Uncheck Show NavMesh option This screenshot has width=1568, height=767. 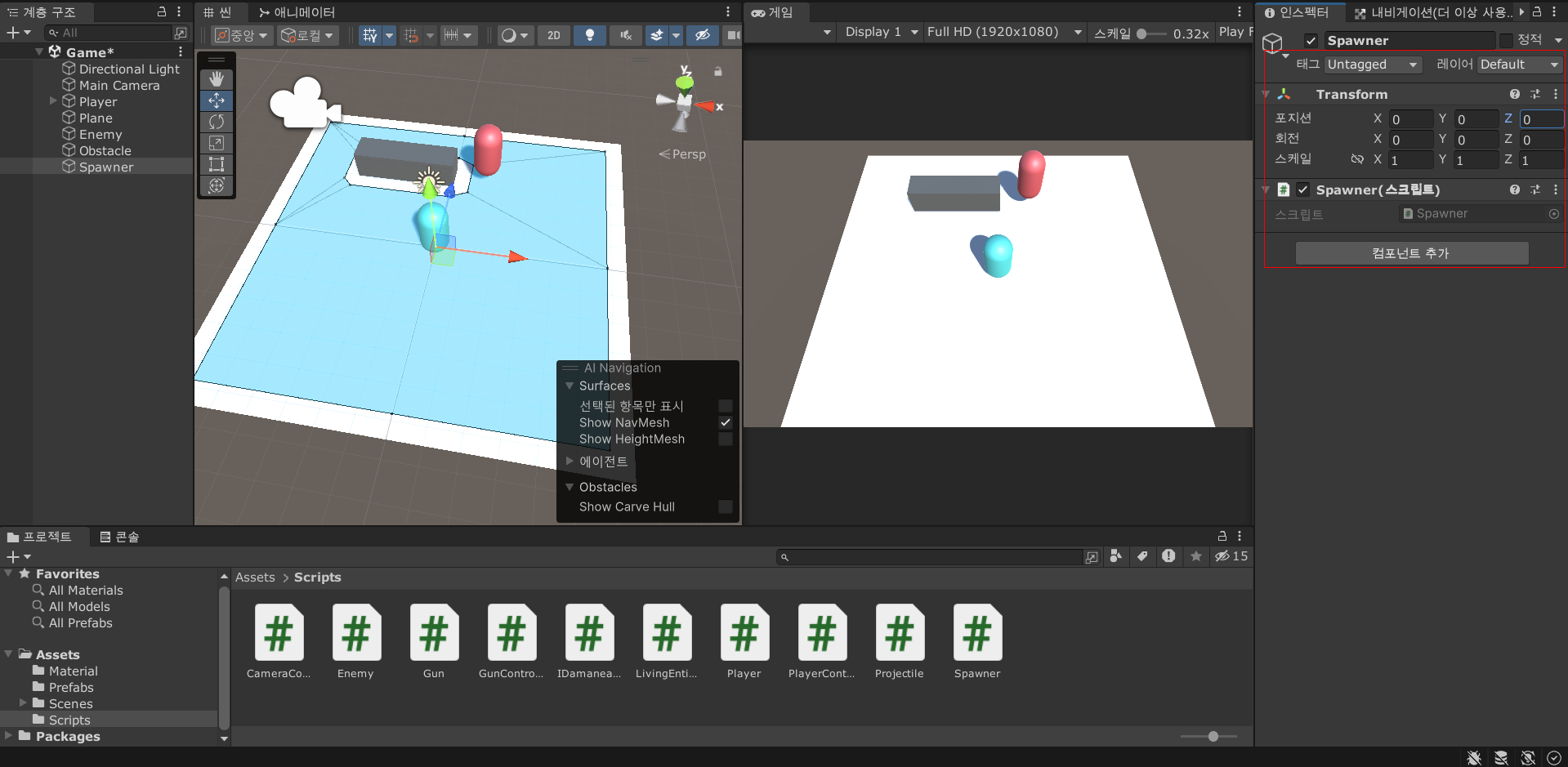[x=725, y=422]
